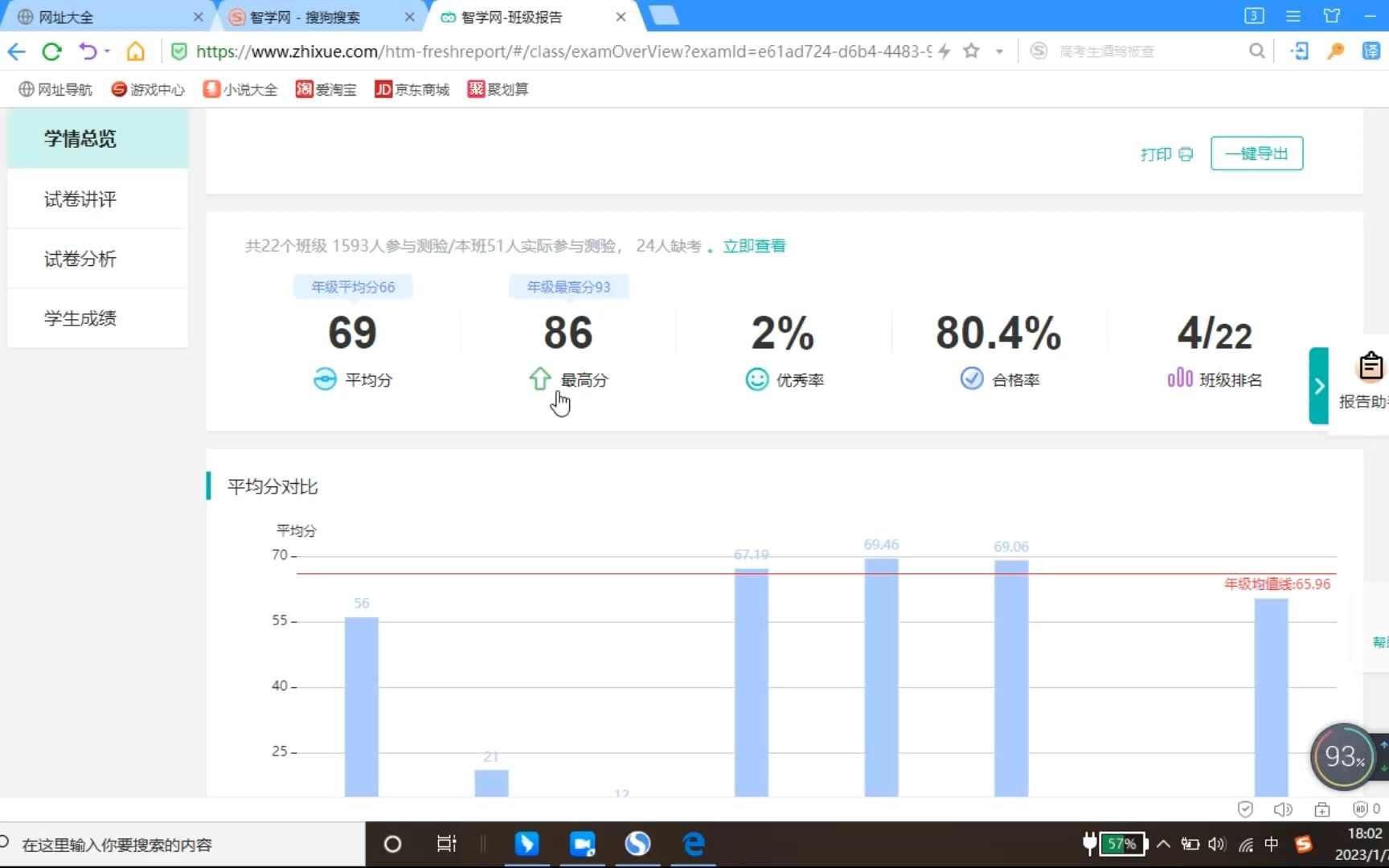Select 学情总览 in the sidebar
Image resolution: width=1389 pixels, height=868 pixels.
pyautogui.click(x=98, y=139)
